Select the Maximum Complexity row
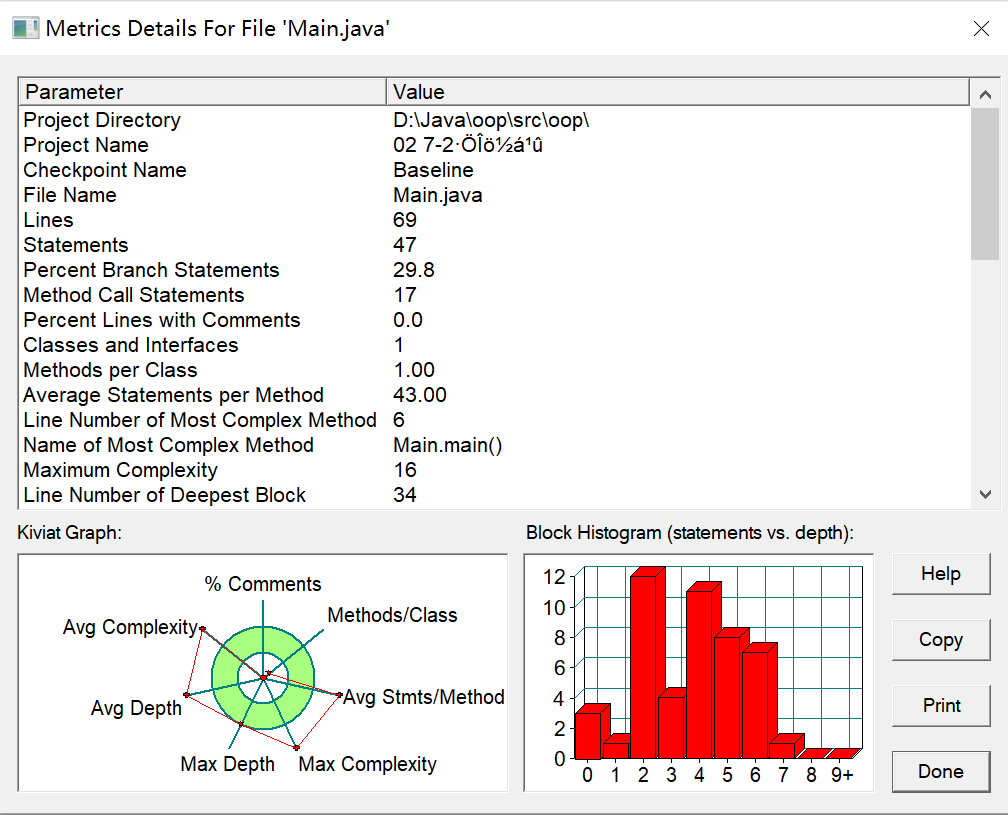Screen dimensions: 1008x815 tap(494, 470)
